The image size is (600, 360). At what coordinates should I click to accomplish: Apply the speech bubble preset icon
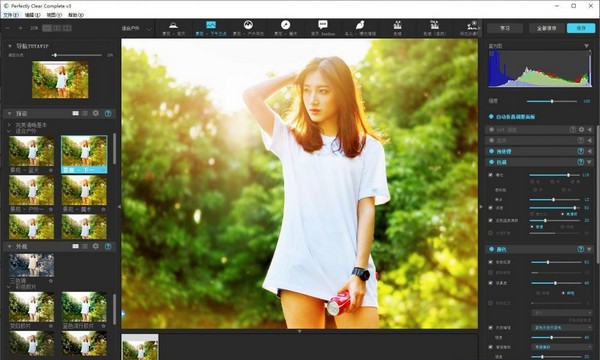click(323, 25)
